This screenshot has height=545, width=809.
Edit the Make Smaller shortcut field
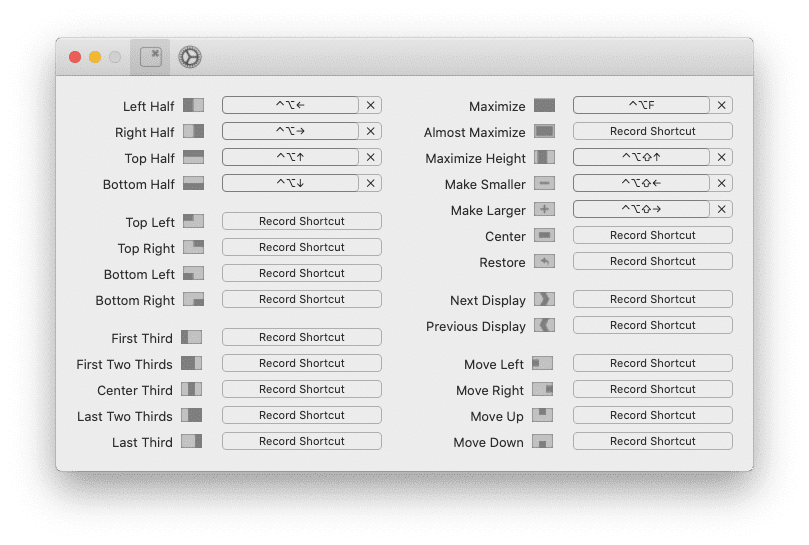641,183
